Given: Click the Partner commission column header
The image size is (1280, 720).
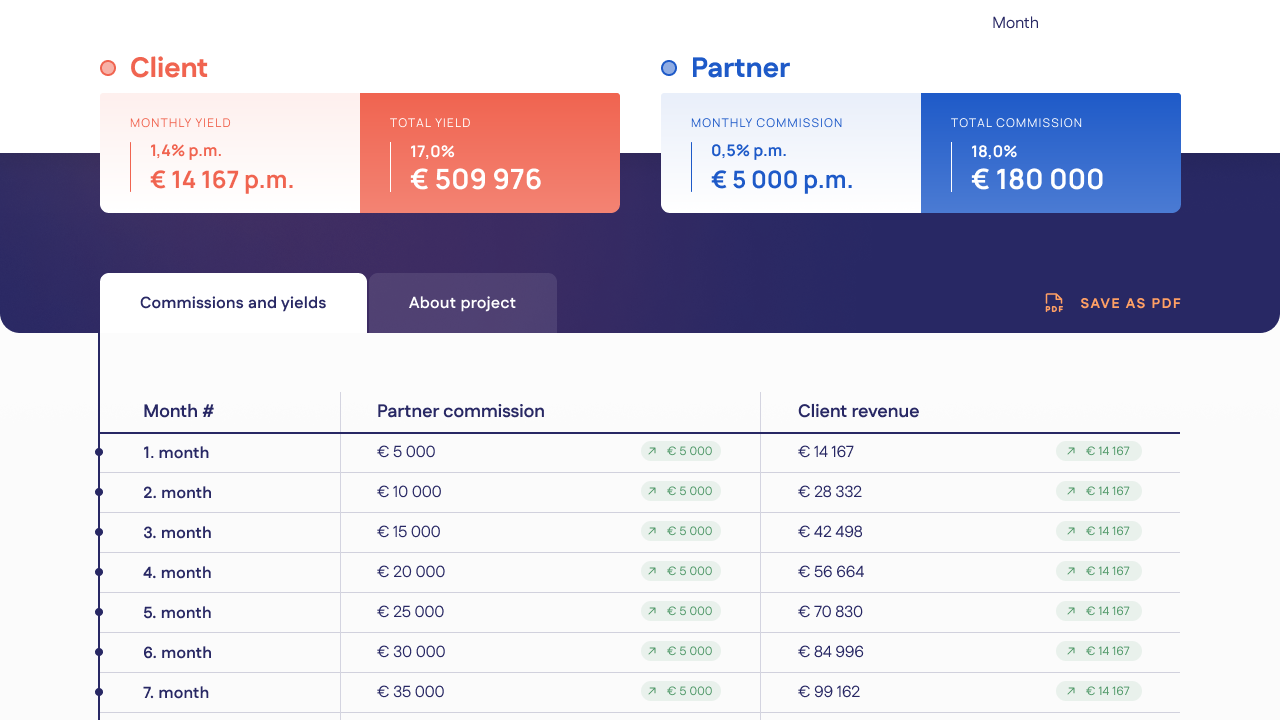Looking at the screenshot, I should [x=461, y=411].
